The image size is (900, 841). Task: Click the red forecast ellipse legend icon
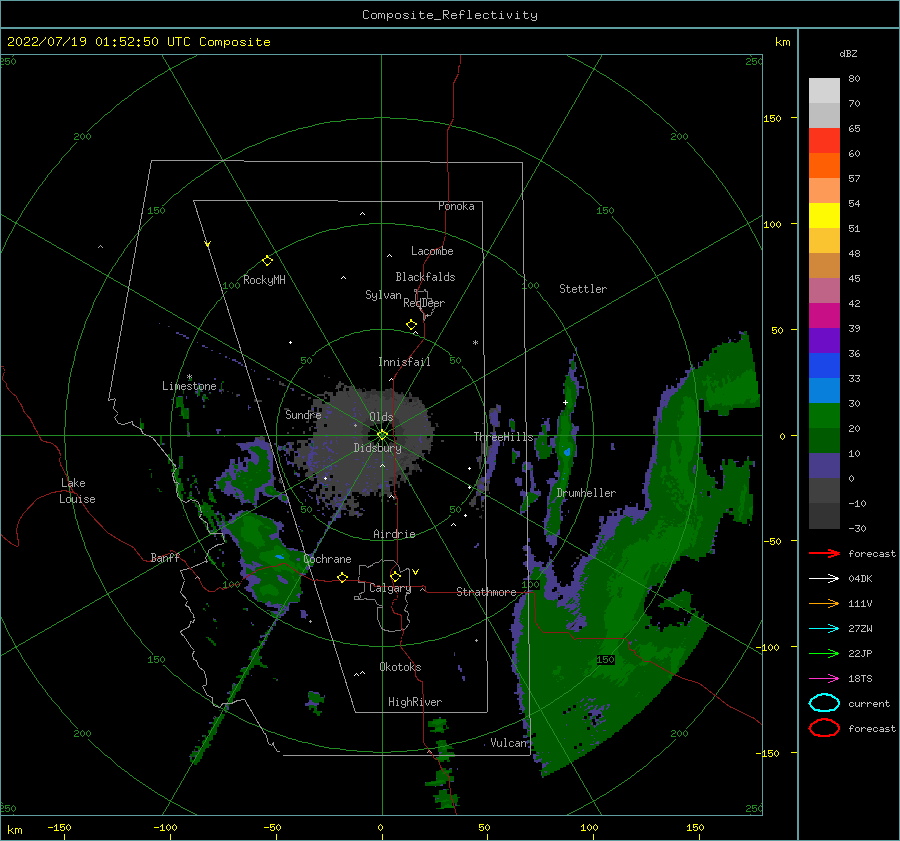[824, 728]
